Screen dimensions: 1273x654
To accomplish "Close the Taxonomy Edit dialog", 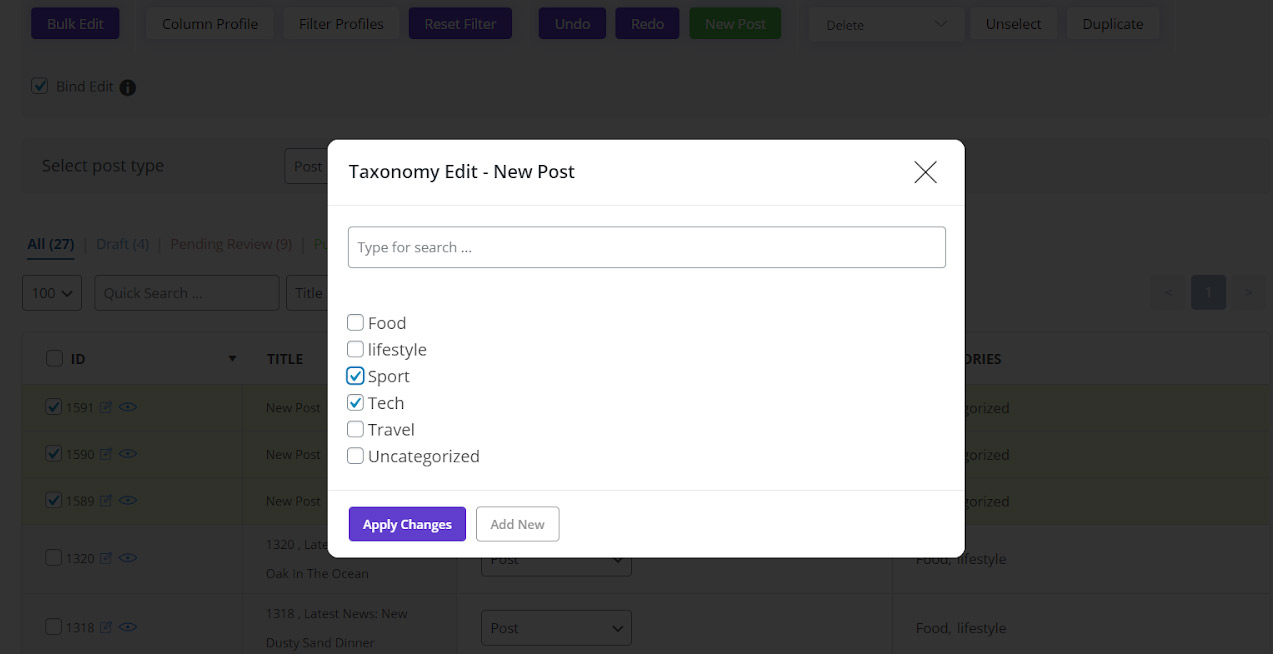I will pyautogui.click(x=925, y=172).
